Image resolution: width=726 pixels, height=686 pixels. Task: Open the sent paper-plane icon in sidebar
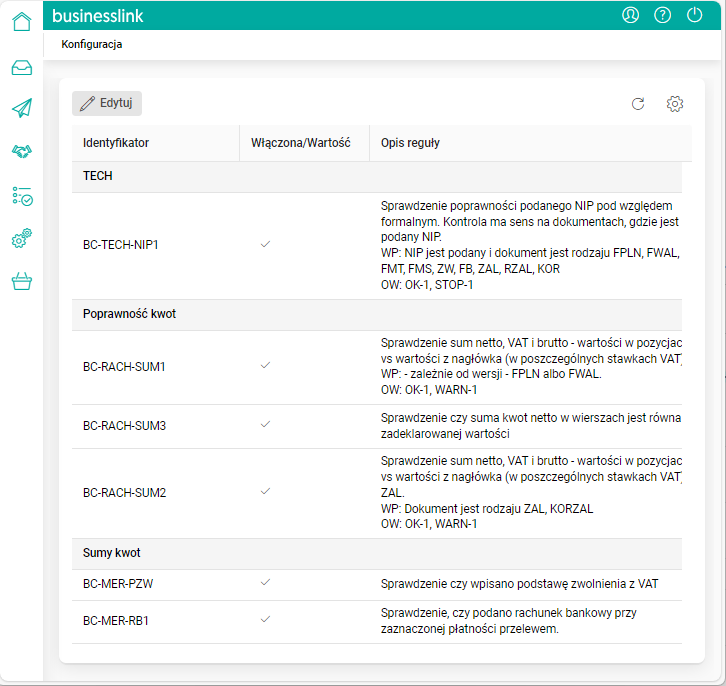(22, 108)
